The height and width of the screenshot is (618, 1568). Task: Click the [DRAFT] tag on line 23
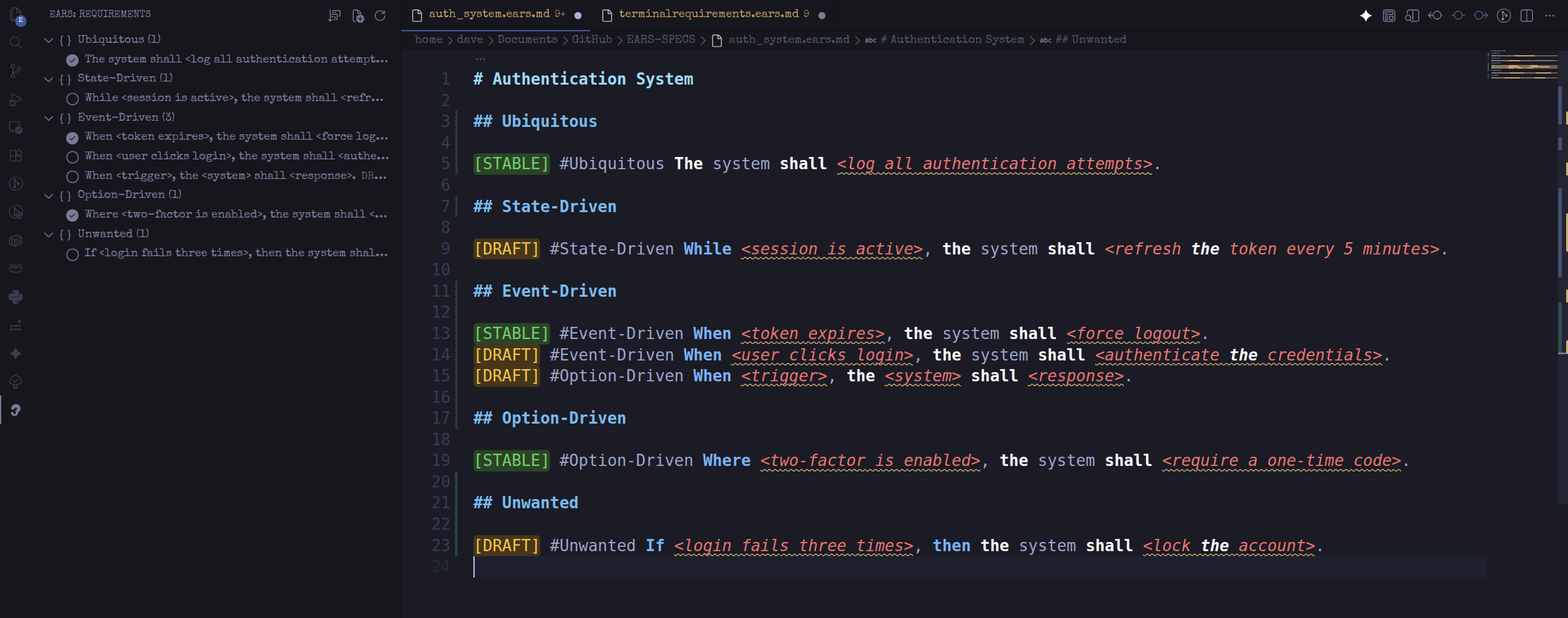pyautogui.click(x=507, y=546)
